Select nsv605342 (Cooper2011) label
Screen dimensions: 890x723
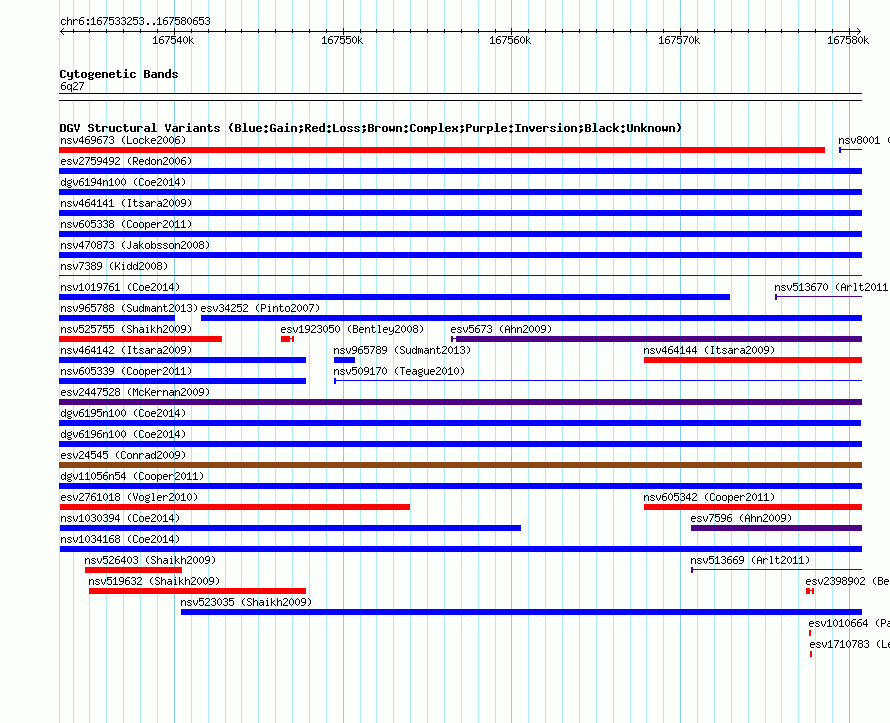(x=709, y=497)
